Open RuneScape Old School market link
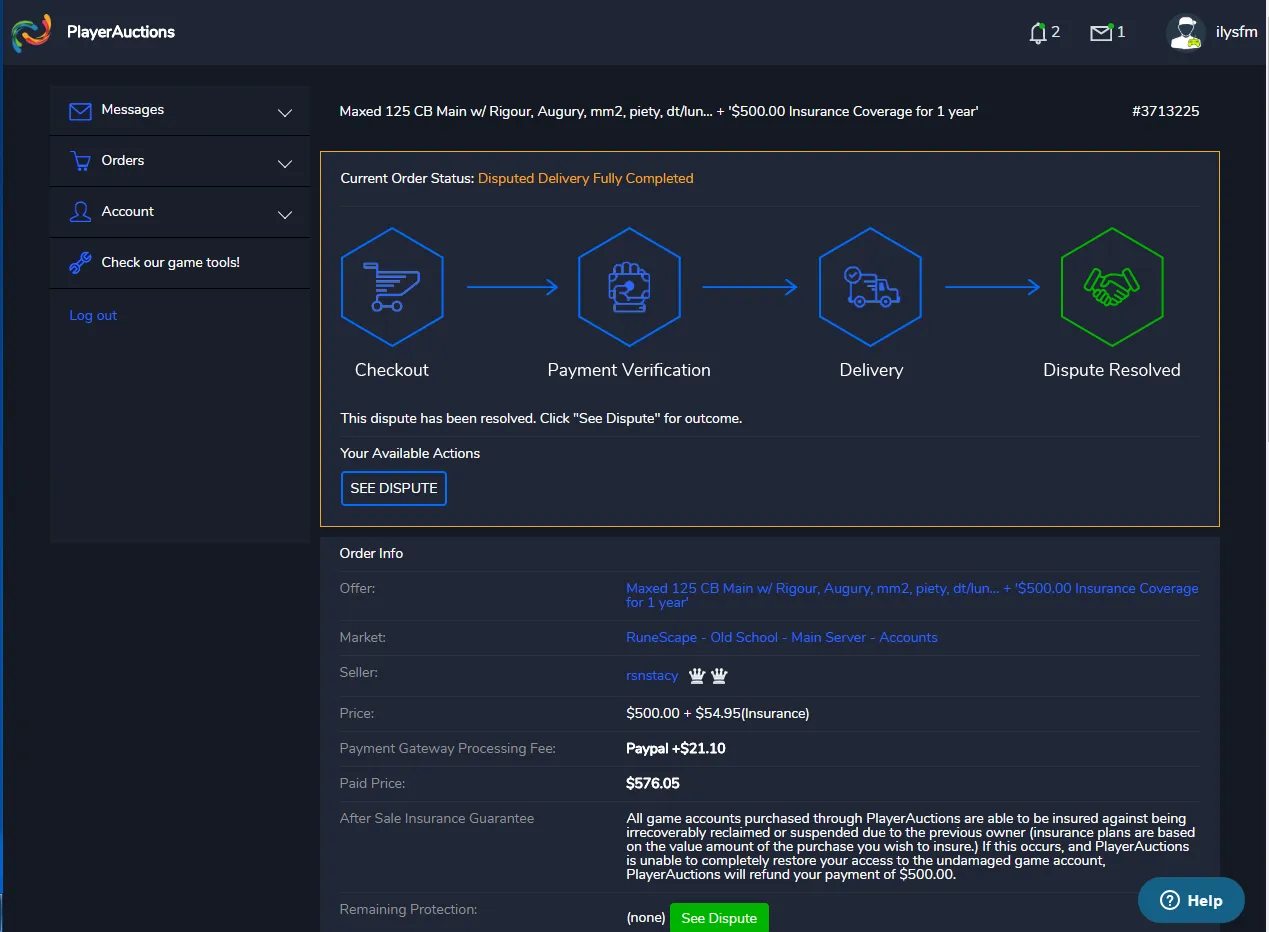This screenshot has height=932, width=1269. [782, 637]
